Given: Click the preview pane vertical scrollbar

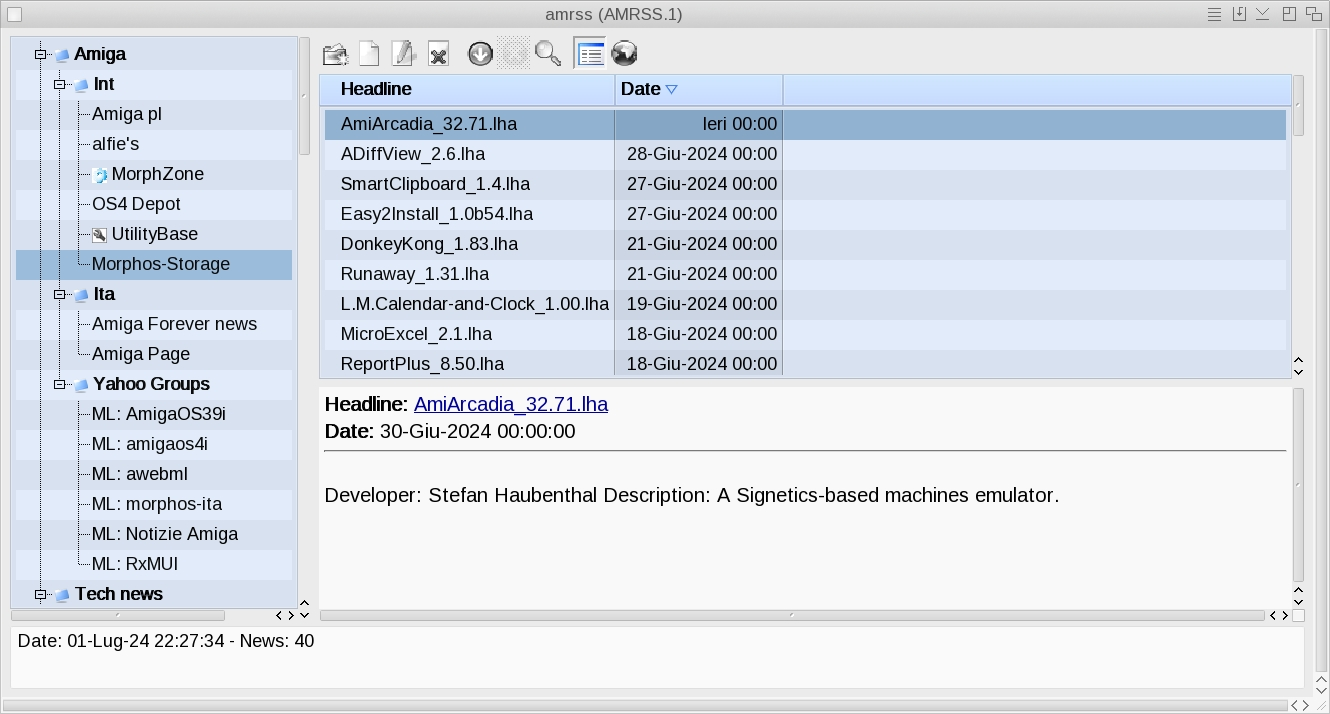Looking at the screenshot, I should [x=1298, y=485].
